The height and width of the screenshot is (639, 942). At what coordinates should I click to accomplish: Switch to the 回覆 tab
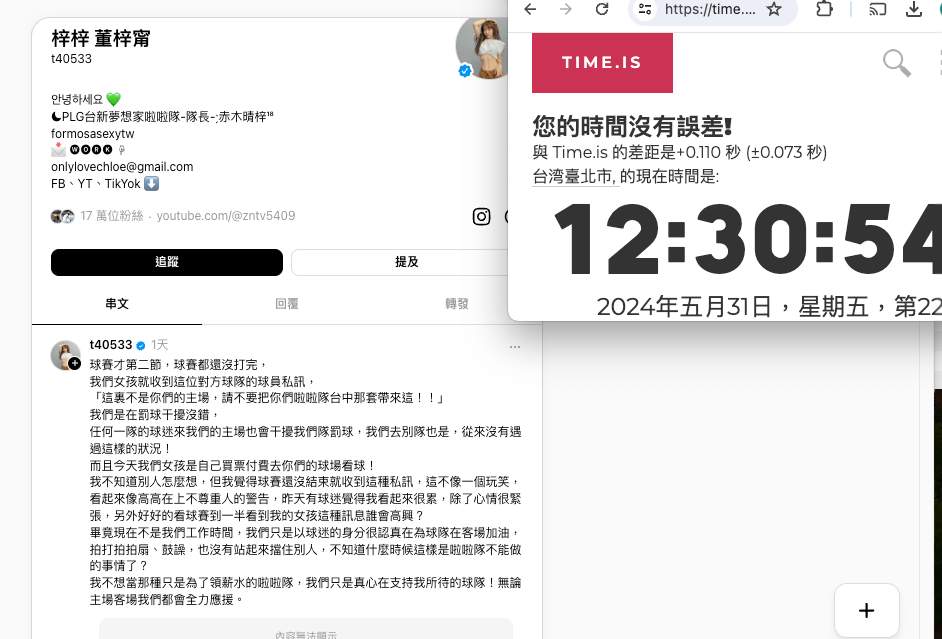pos(287,304)
